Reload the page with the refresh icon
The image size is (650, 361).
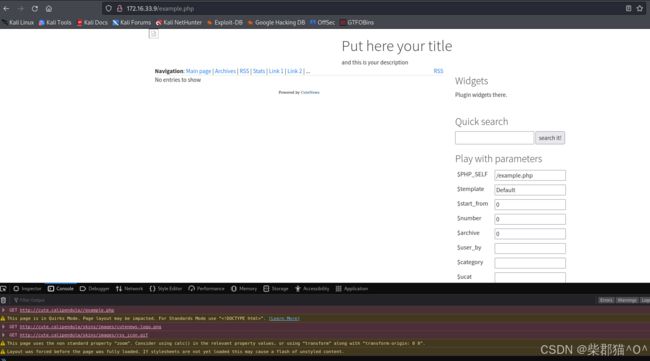35,8
